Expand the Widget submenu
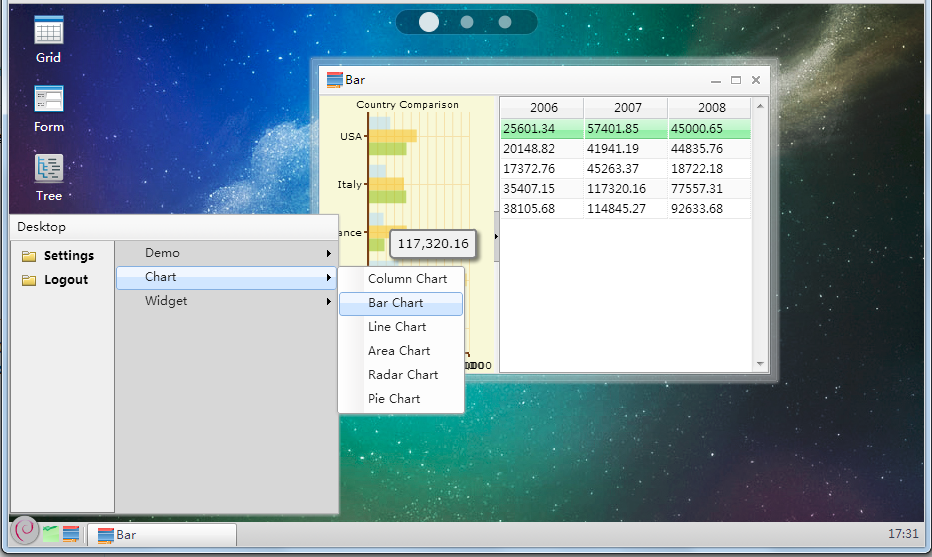This screenshot has height=557, width=932. coord(226,301)
